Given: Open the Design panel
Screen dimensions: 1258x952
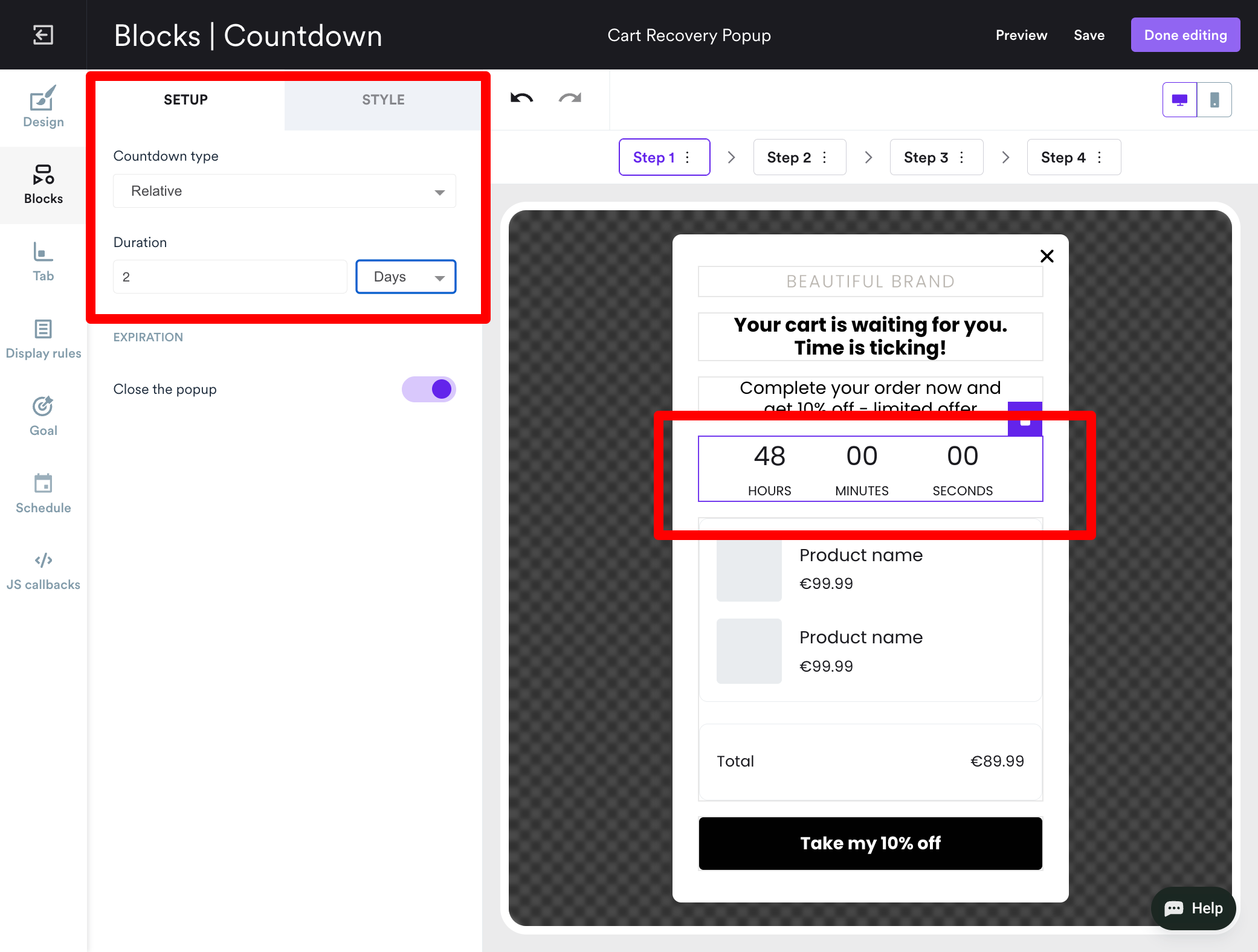Looking at the screenshot, I should click(43, 107).
